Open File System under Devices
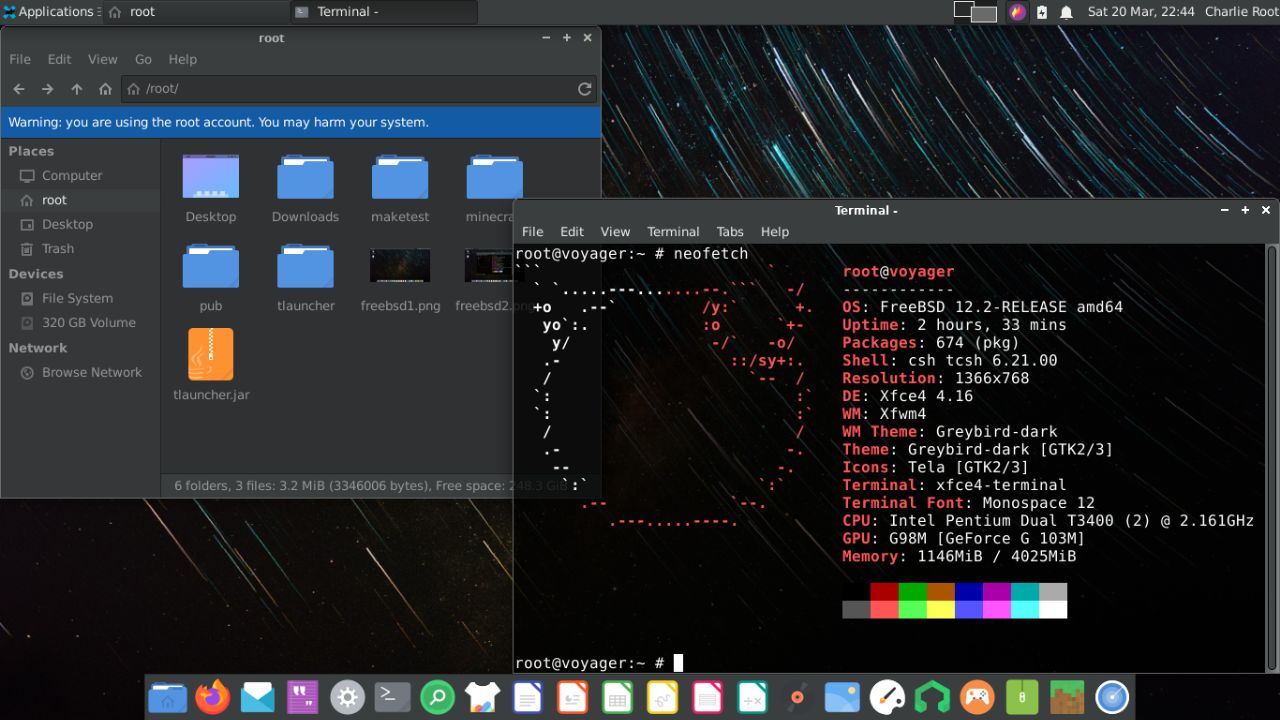Image resolution: width=1280 pixels, height=720 pixels. (80, 298)
